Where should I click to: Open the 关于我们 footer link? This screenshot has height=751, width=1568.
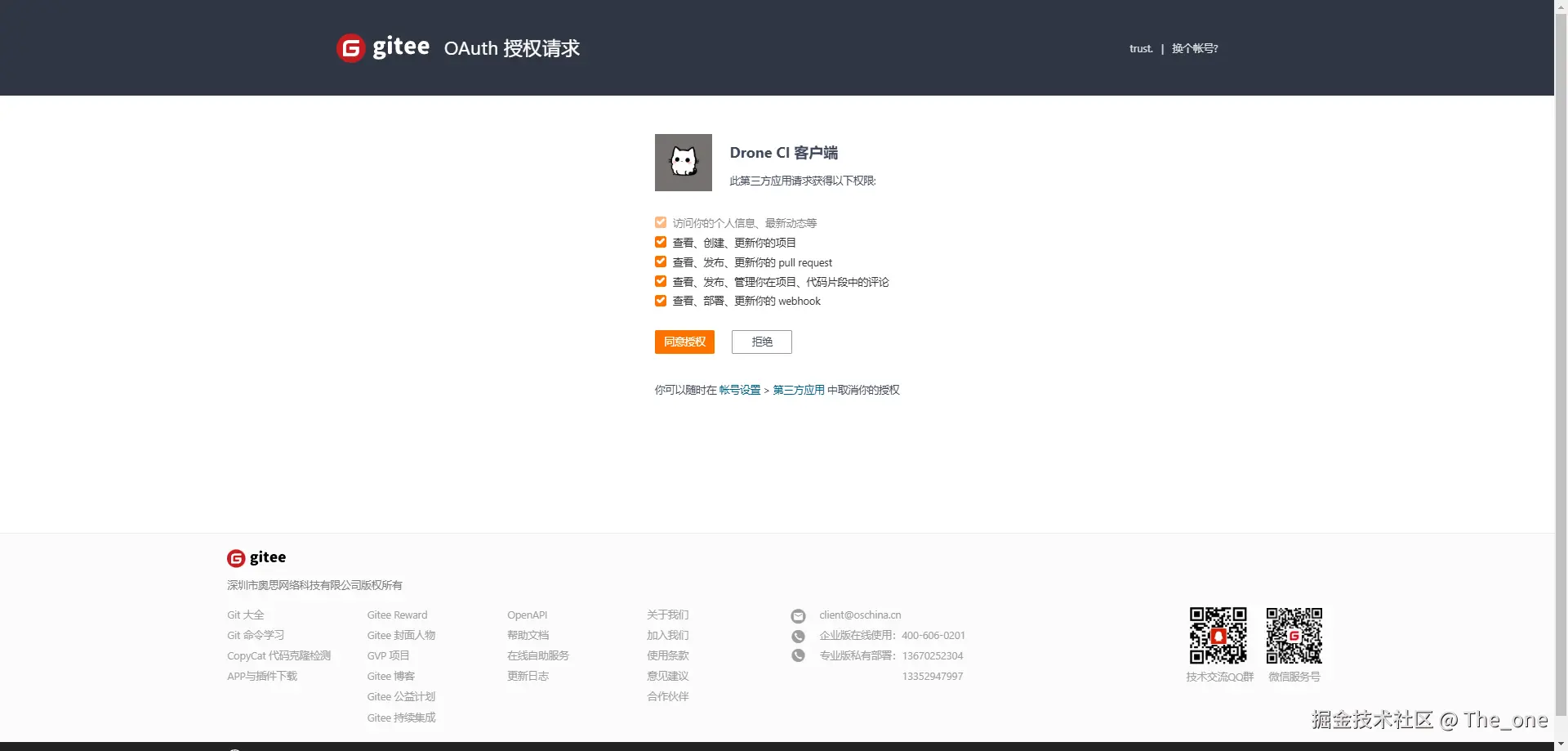coord(668,615)
